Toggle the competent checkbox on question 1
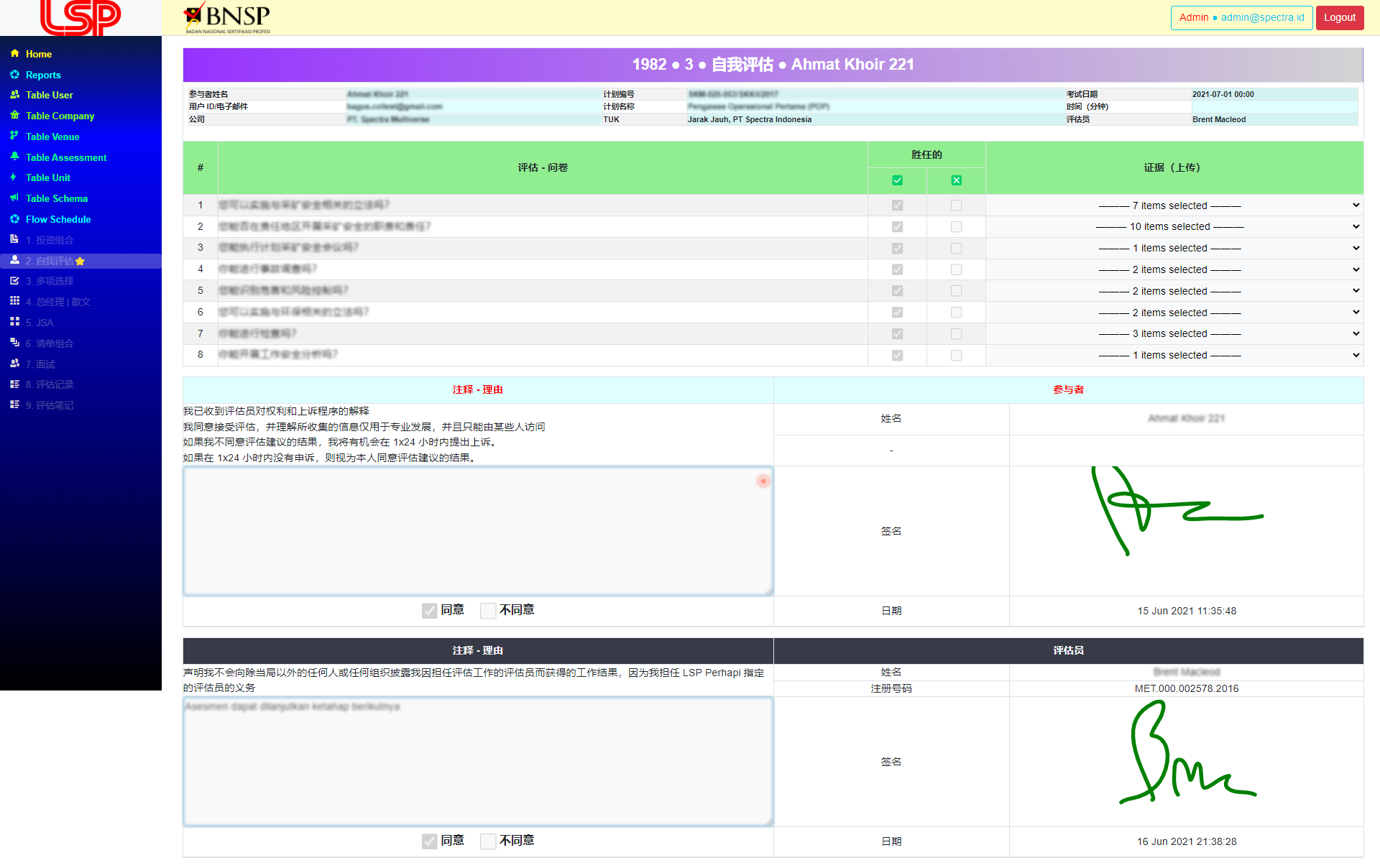 pos(897,206)
